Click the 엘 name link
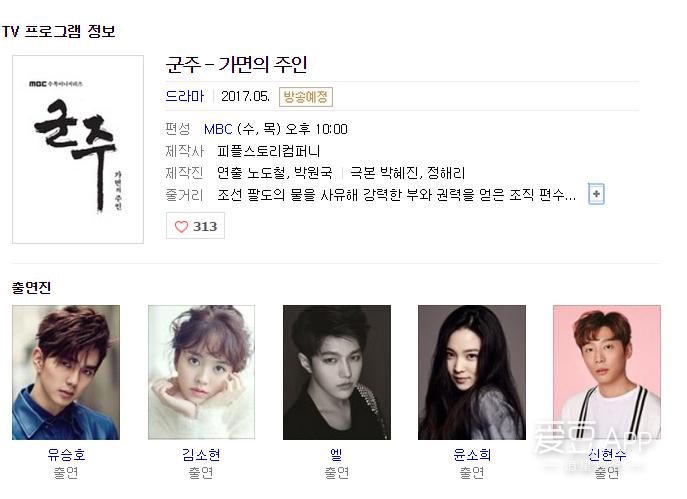The height and width of the screenshot is (499, 687). click(336, 454)
